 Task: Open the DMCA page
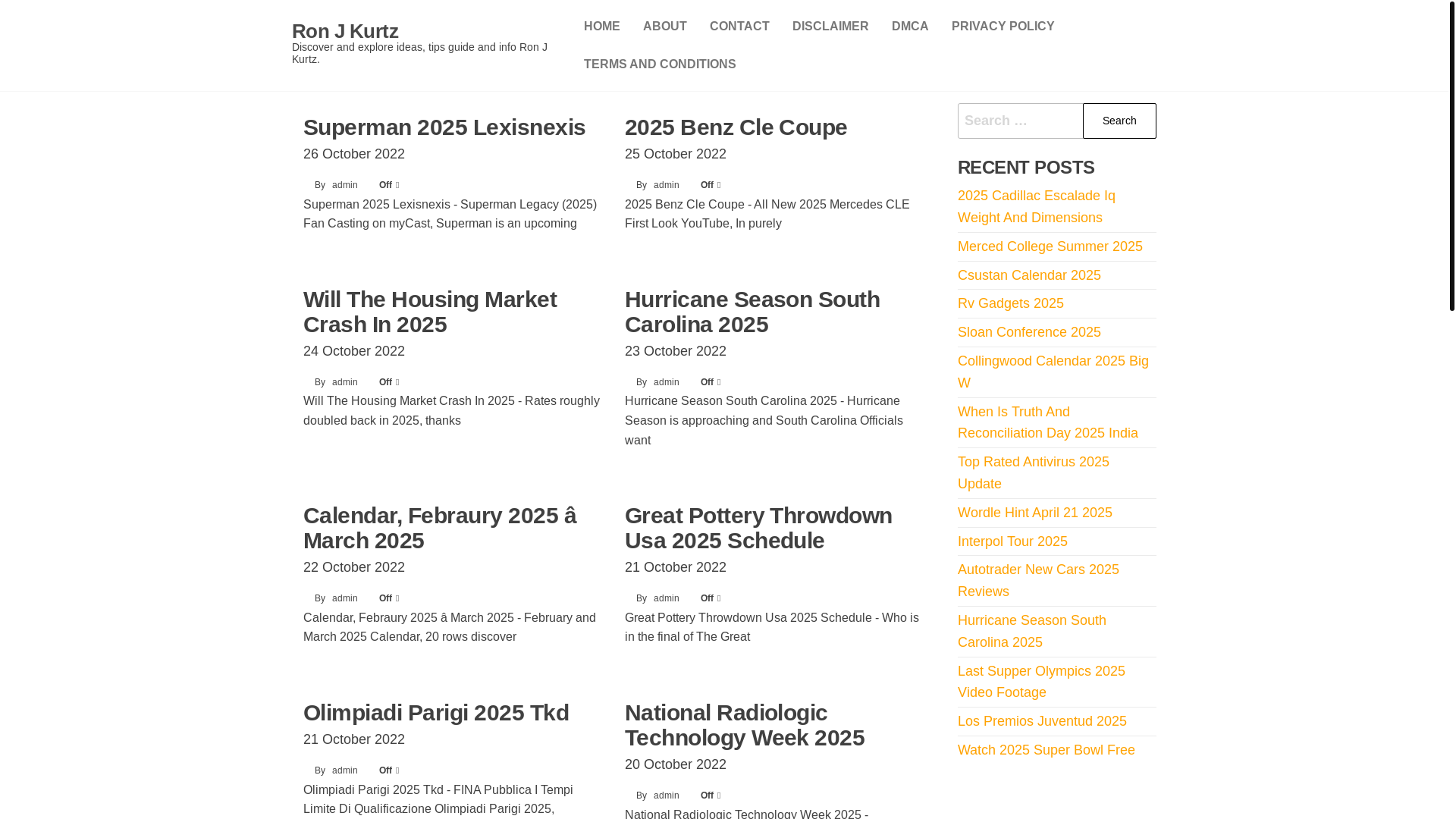[909, 27]
